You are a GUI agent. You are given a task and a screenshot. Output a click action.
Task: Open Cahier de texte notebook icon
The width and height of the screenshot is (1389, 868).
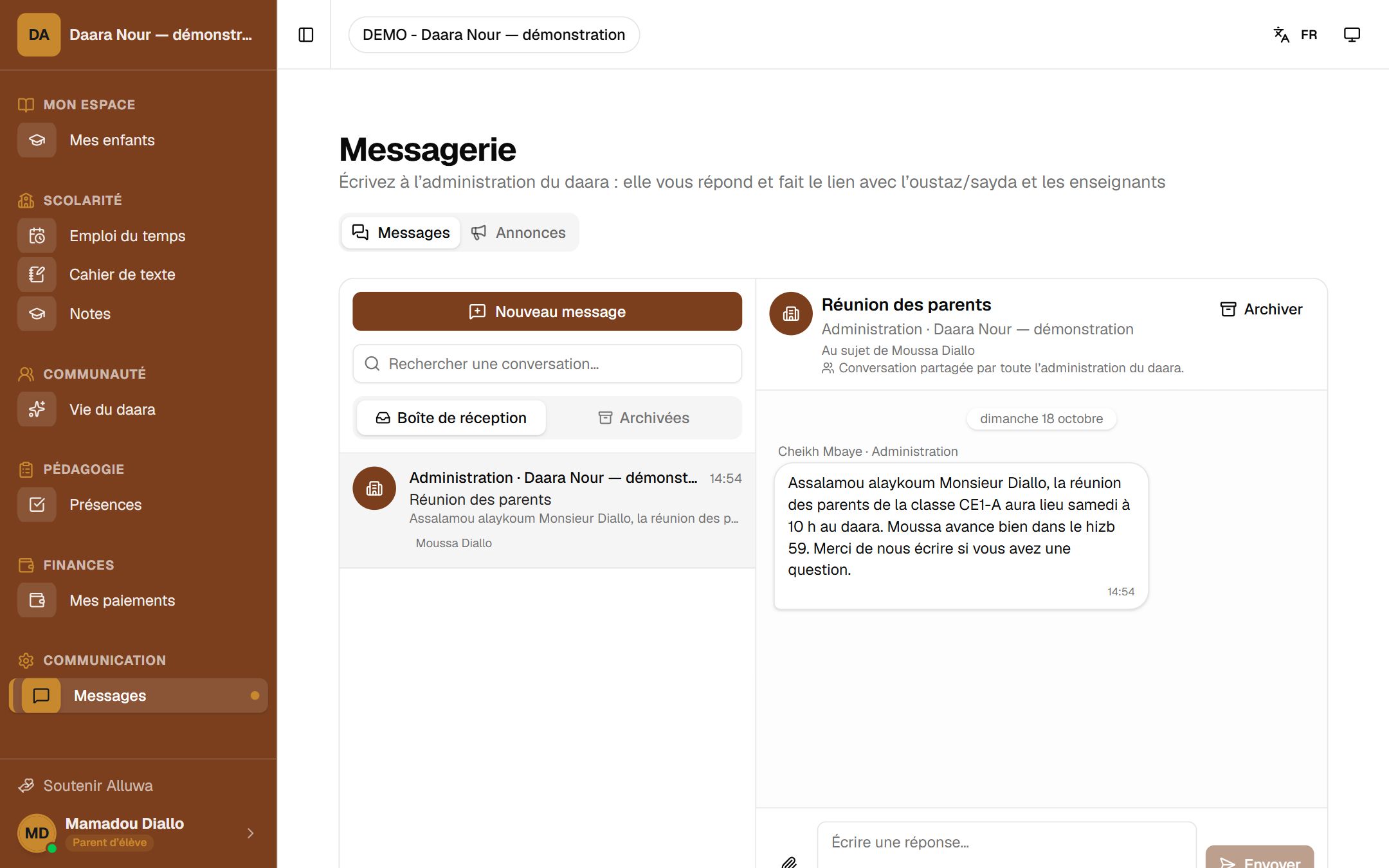tap(37, 275)
